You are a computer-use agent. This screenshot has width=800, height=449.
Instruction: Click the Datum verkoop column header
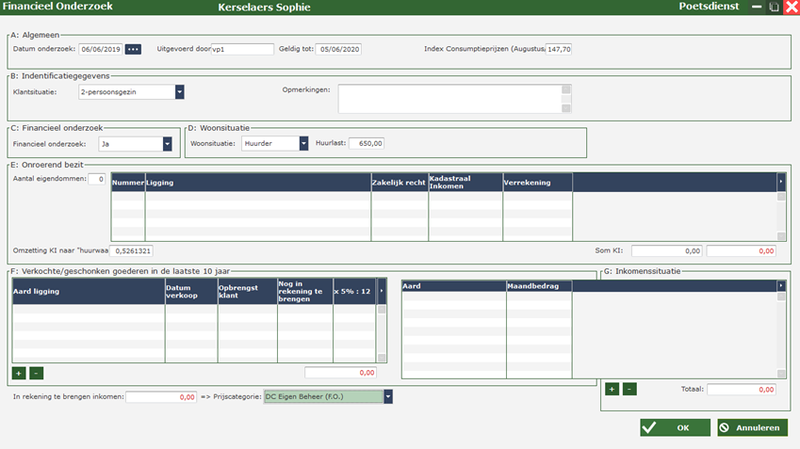(190, 289)
